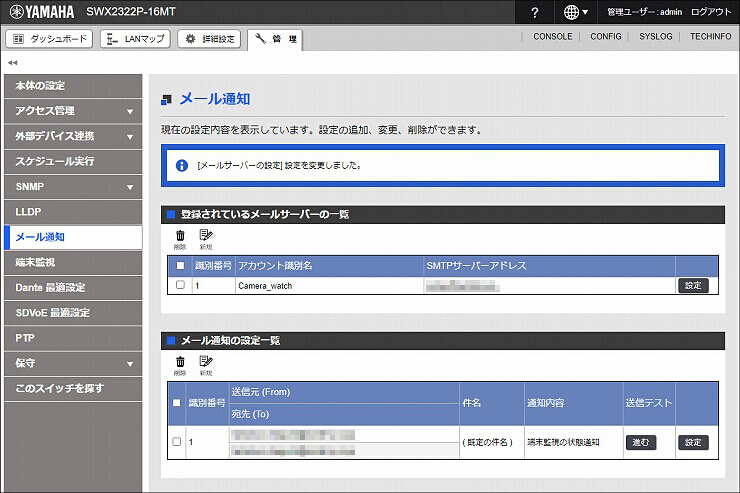
Task: Expand the 外部デバイス連携 menu arrow
Action: (x=130, y=137)
